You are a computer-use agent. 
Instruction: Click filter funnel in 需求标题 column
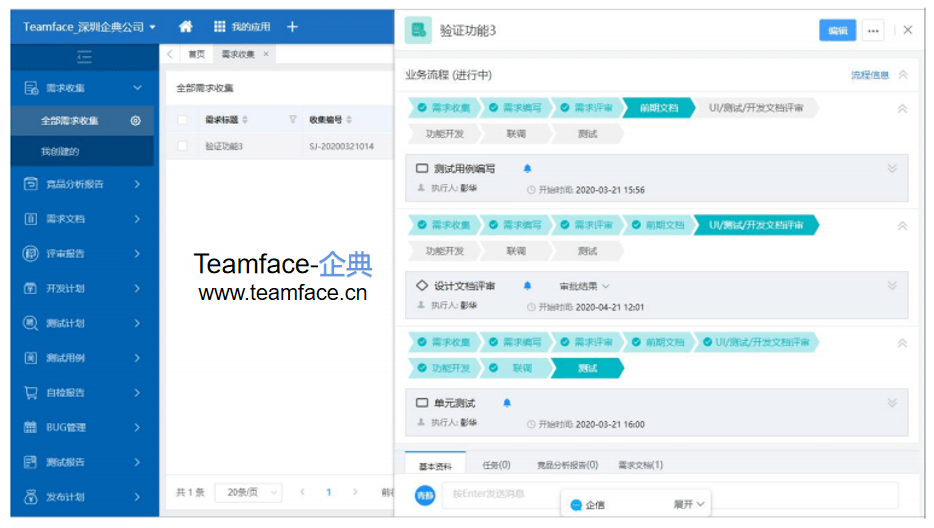(x=292, y=120)
